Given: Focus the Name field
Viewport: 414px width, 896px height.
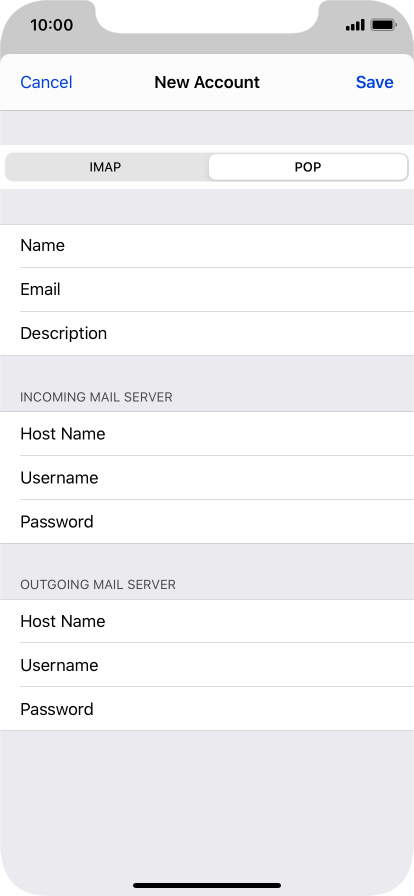Looking at the screenshot, I should pos(207,246).
